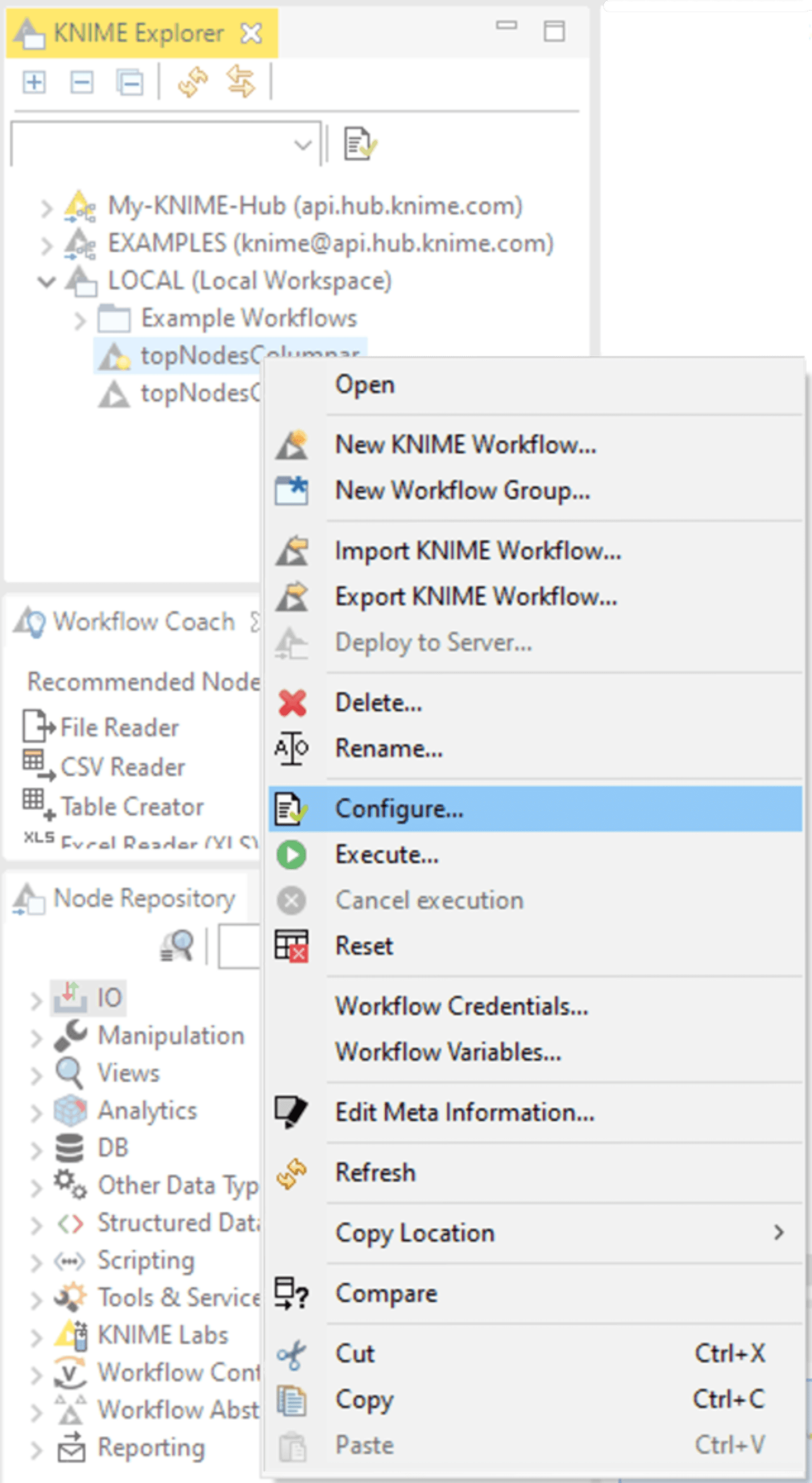The image size is (812, 1483).
Task: Click the Refresh arrows icon in KNIME Explorer toolbar
Action: [193, 82]
